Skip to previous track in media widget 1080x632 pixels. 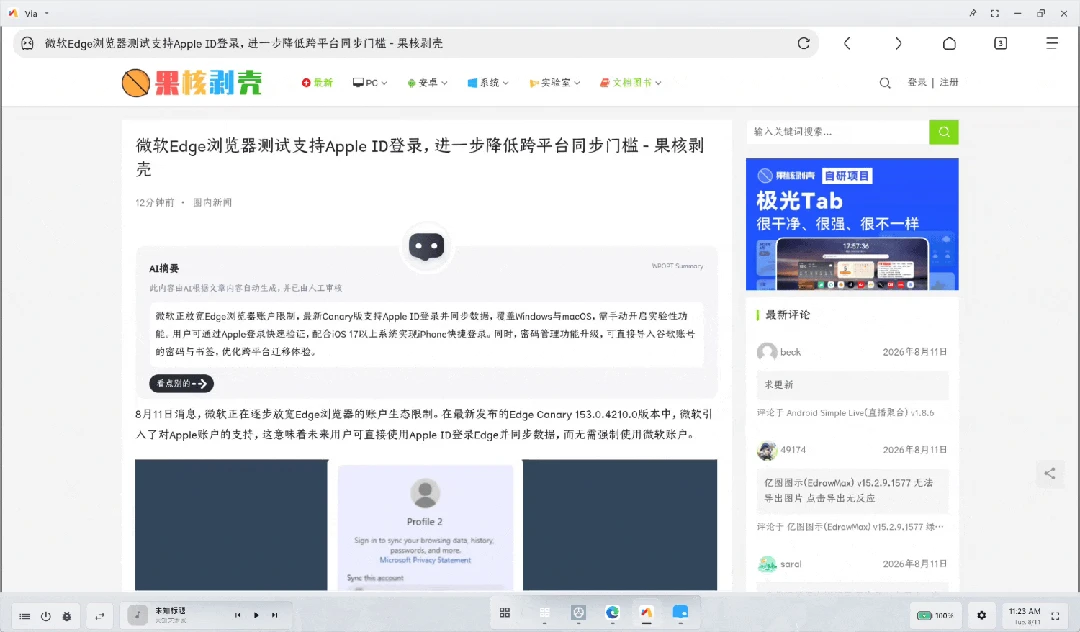pos(238,615)
